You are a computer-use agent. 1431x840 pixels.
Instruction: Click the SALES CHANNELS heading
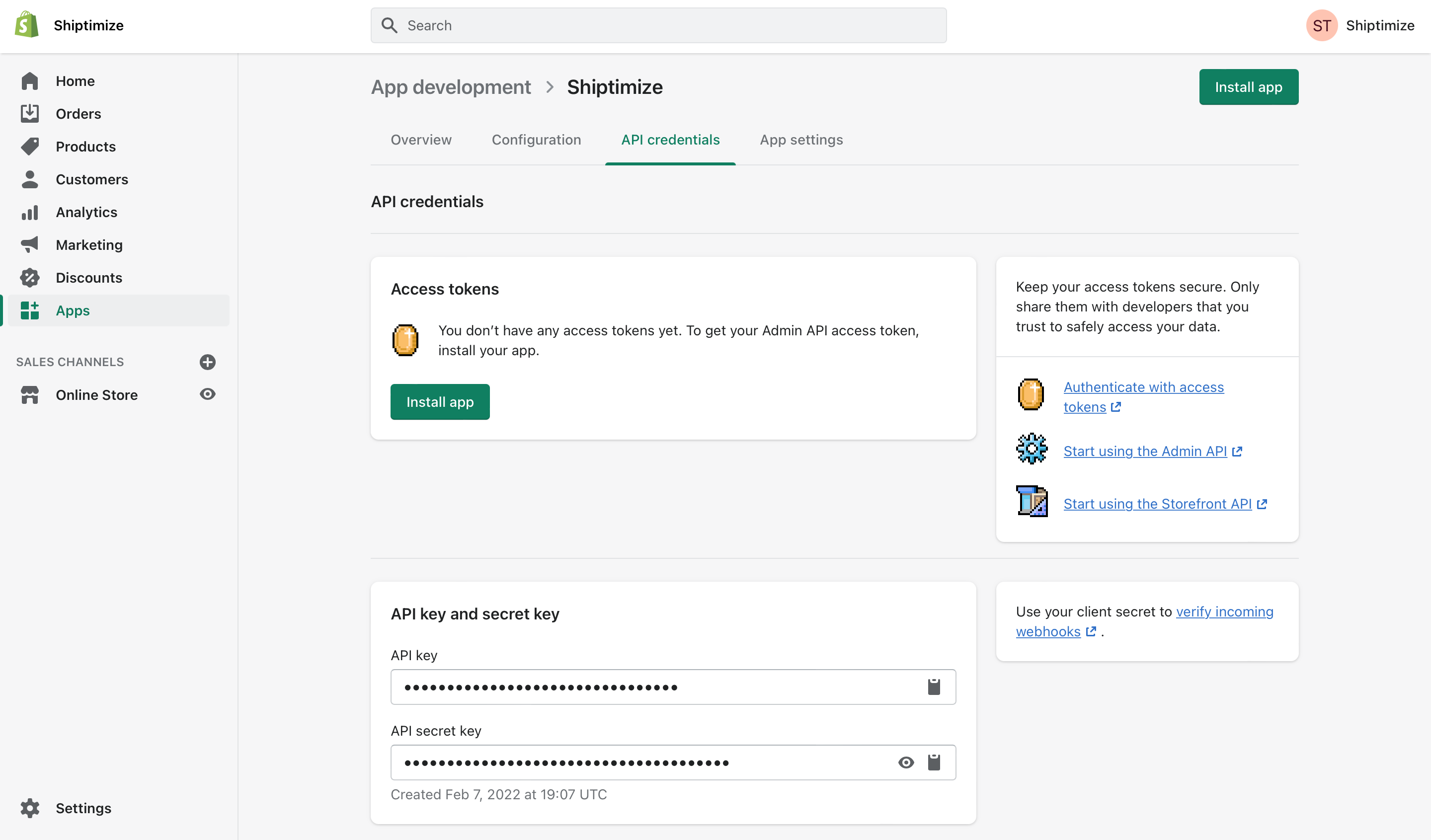coord(70,362)
